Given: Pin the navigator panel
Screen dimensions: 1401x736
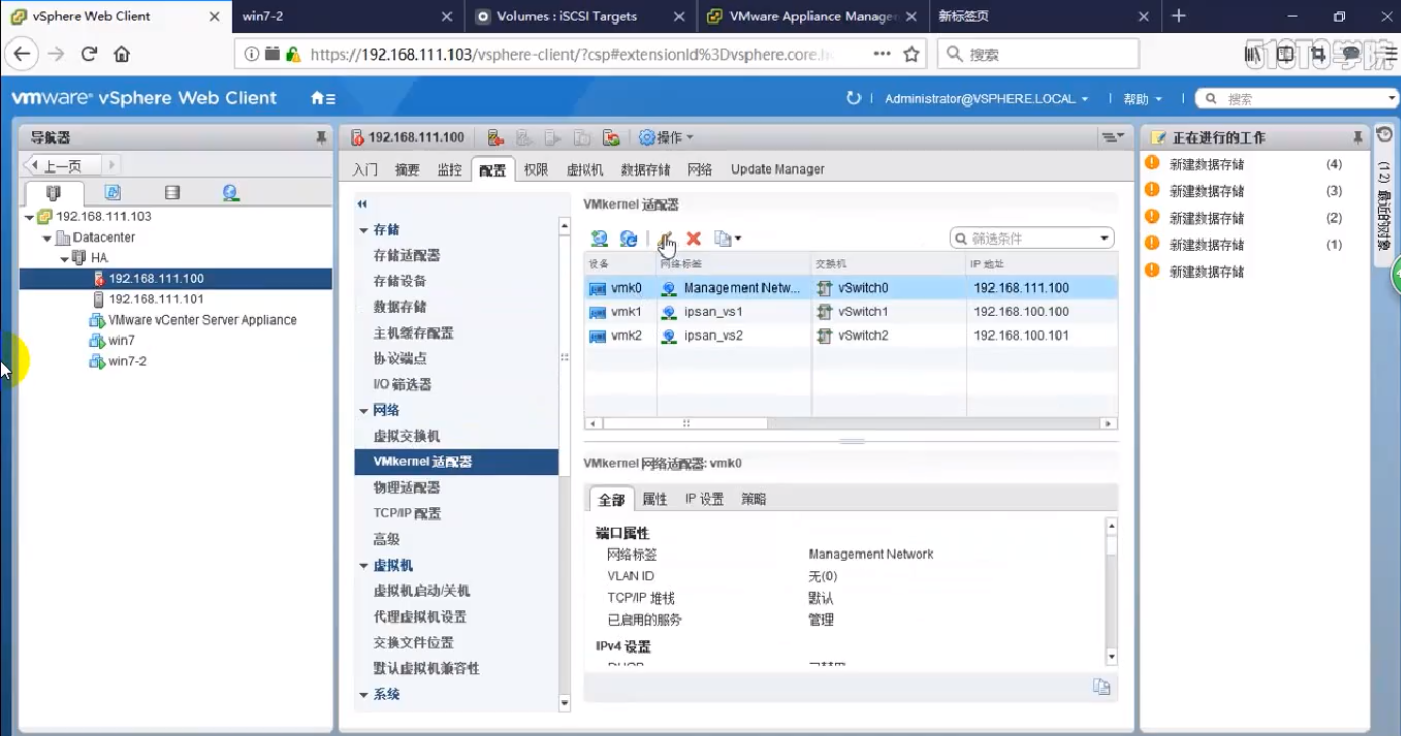Looking at the screenshot, I should pos(321,137).
